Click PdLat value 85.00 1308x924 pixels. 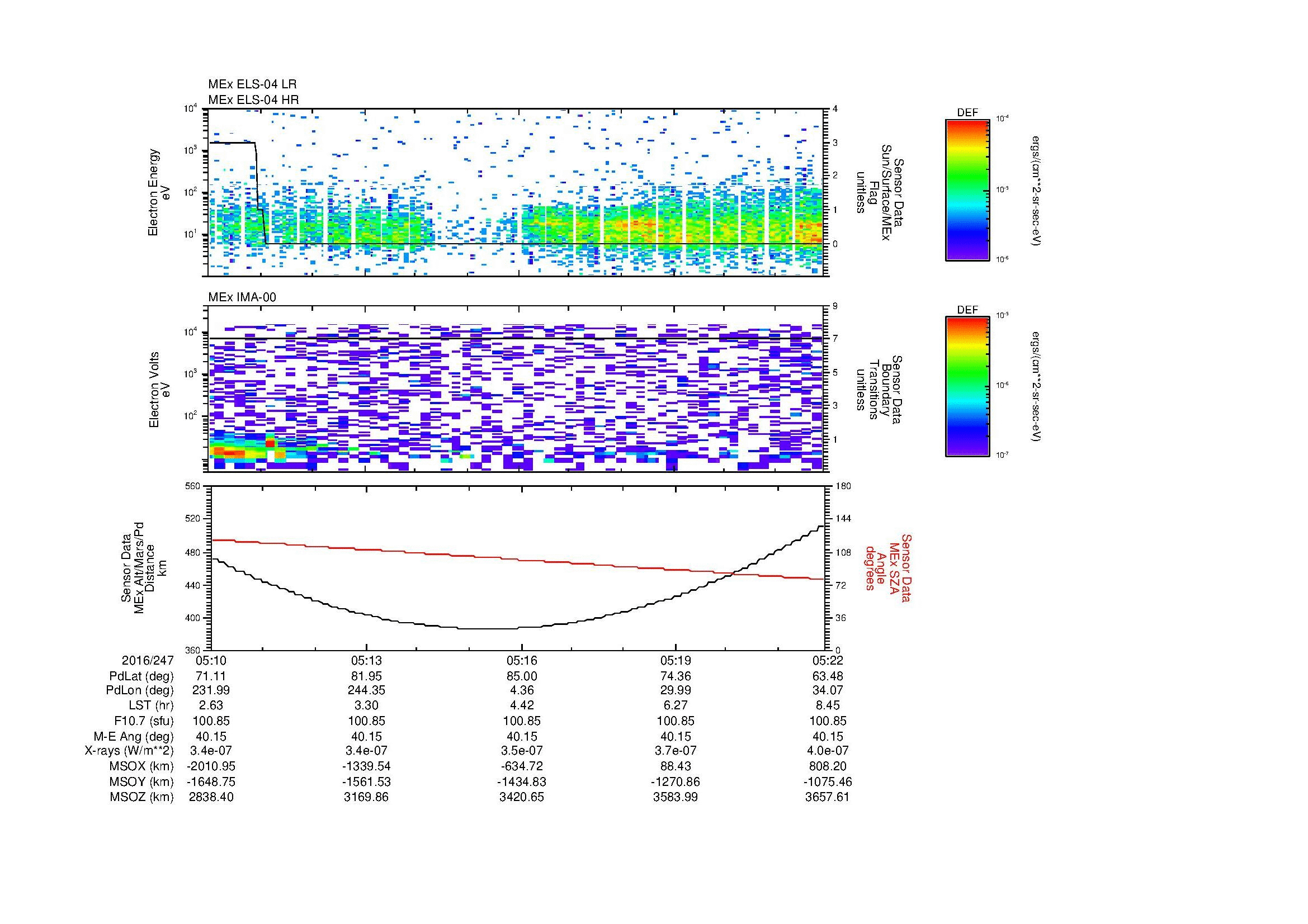click(x=522, y=676)
